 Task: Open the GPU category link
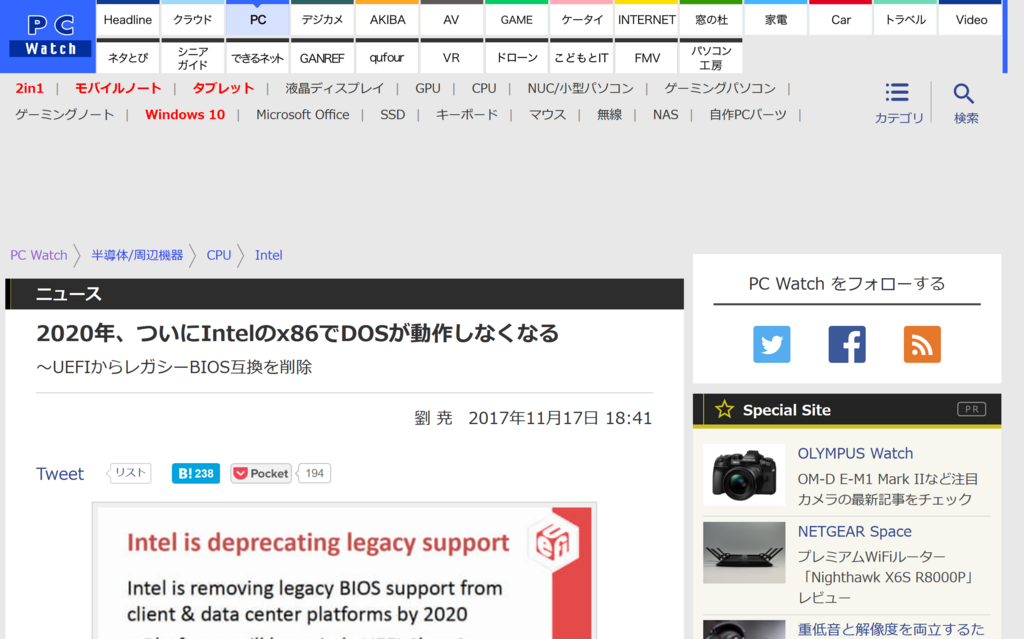(x=428, y=88)
